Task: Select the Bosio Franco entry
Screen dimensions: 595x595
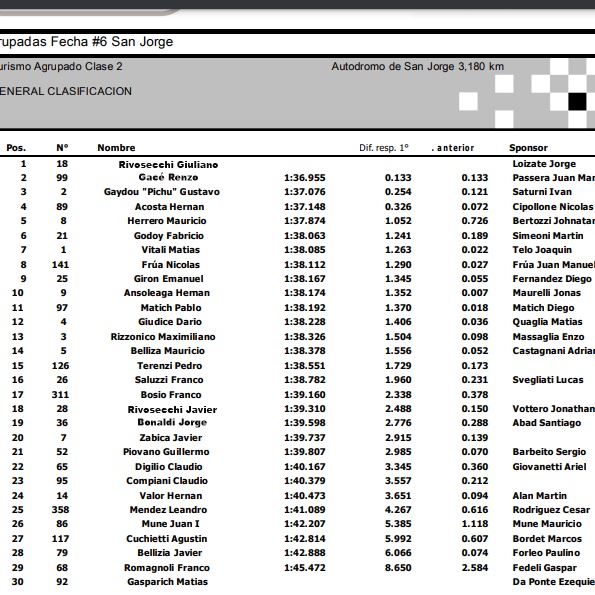Action: pyautogui.click(x=171, y=395)
